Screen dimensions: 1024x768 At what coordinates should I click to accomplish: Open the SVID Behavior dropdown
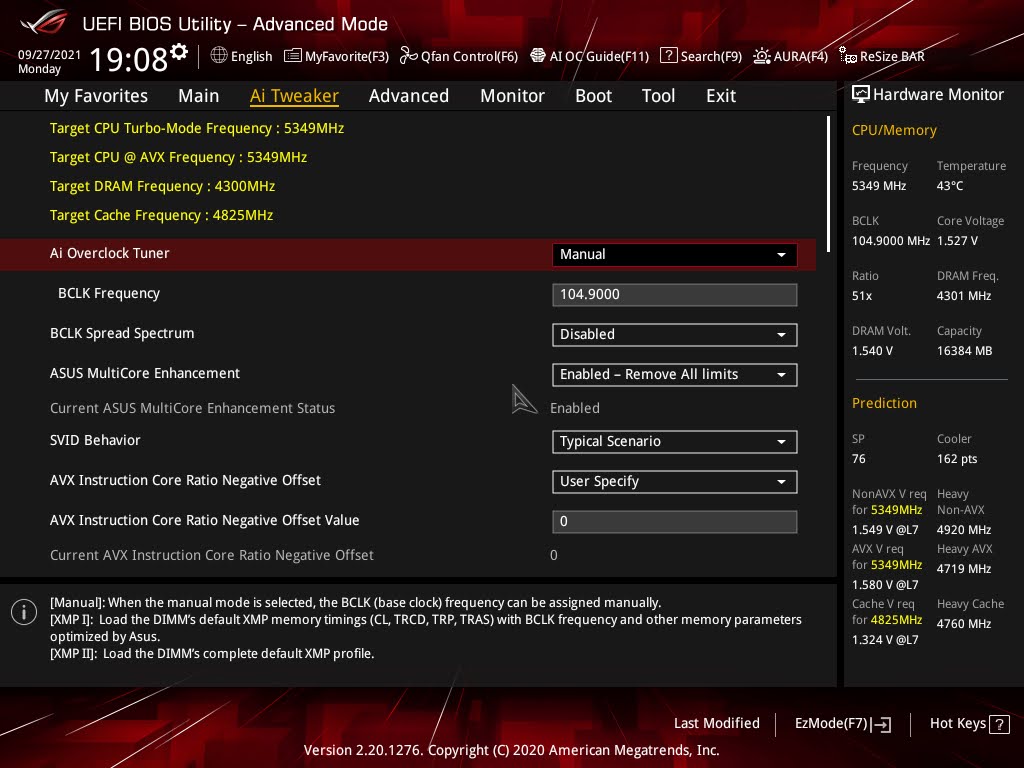pos(674,441)
